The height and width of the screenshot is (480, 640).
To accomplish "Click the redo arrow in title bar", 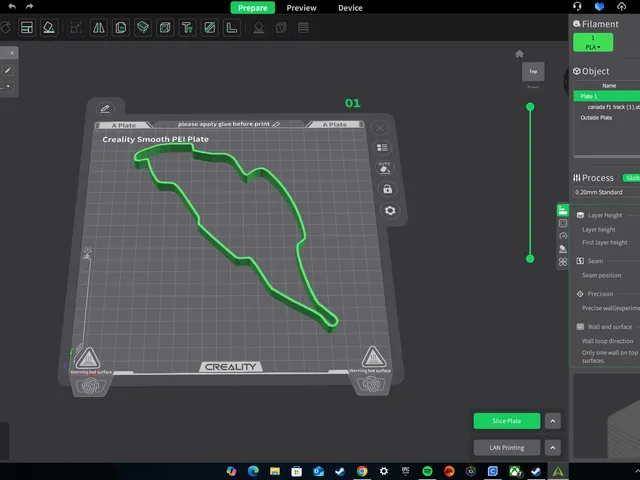I will click(29, 7).
